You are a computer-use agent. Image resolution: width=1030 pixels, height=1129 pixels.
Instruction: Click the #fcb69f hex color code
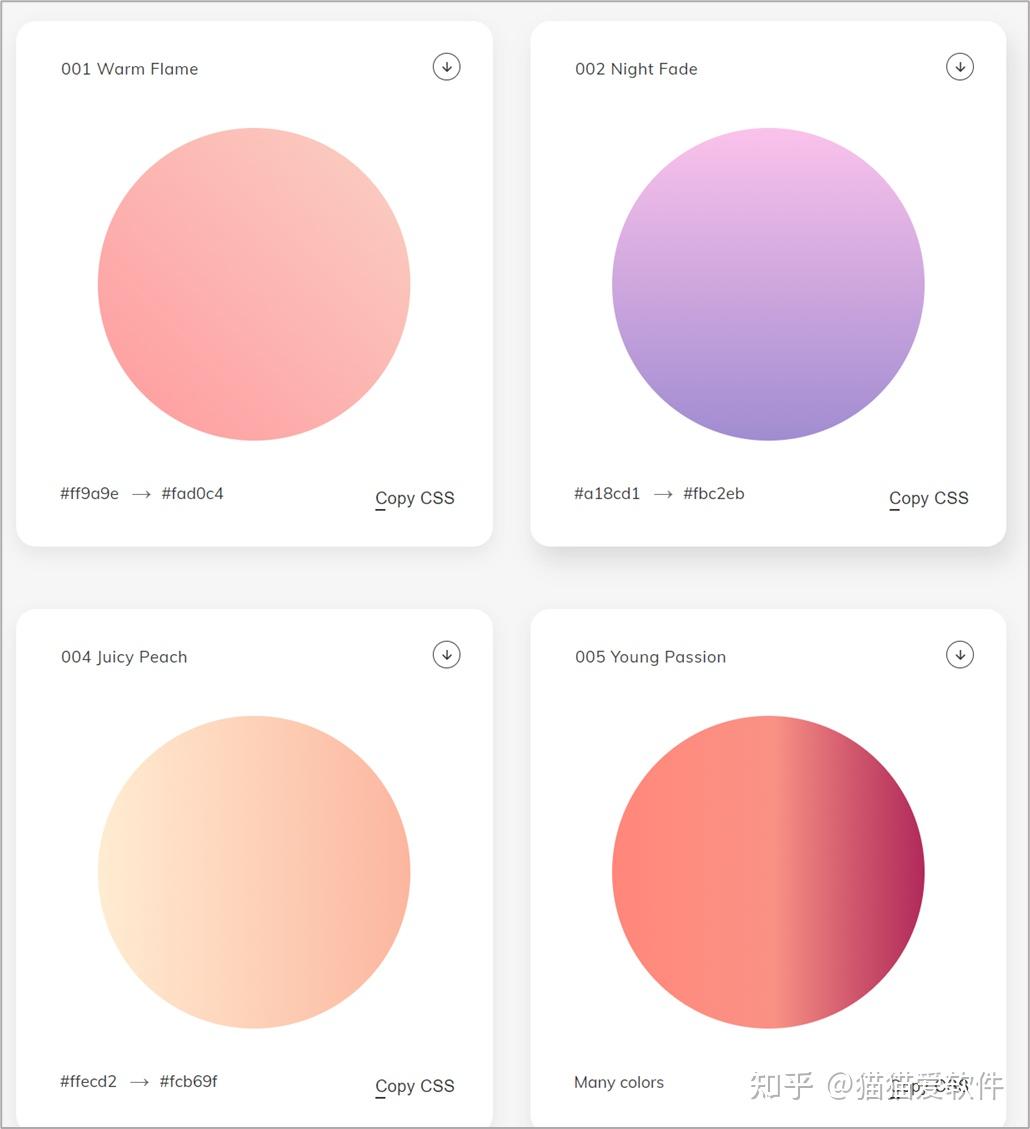tap(189, 1081)
